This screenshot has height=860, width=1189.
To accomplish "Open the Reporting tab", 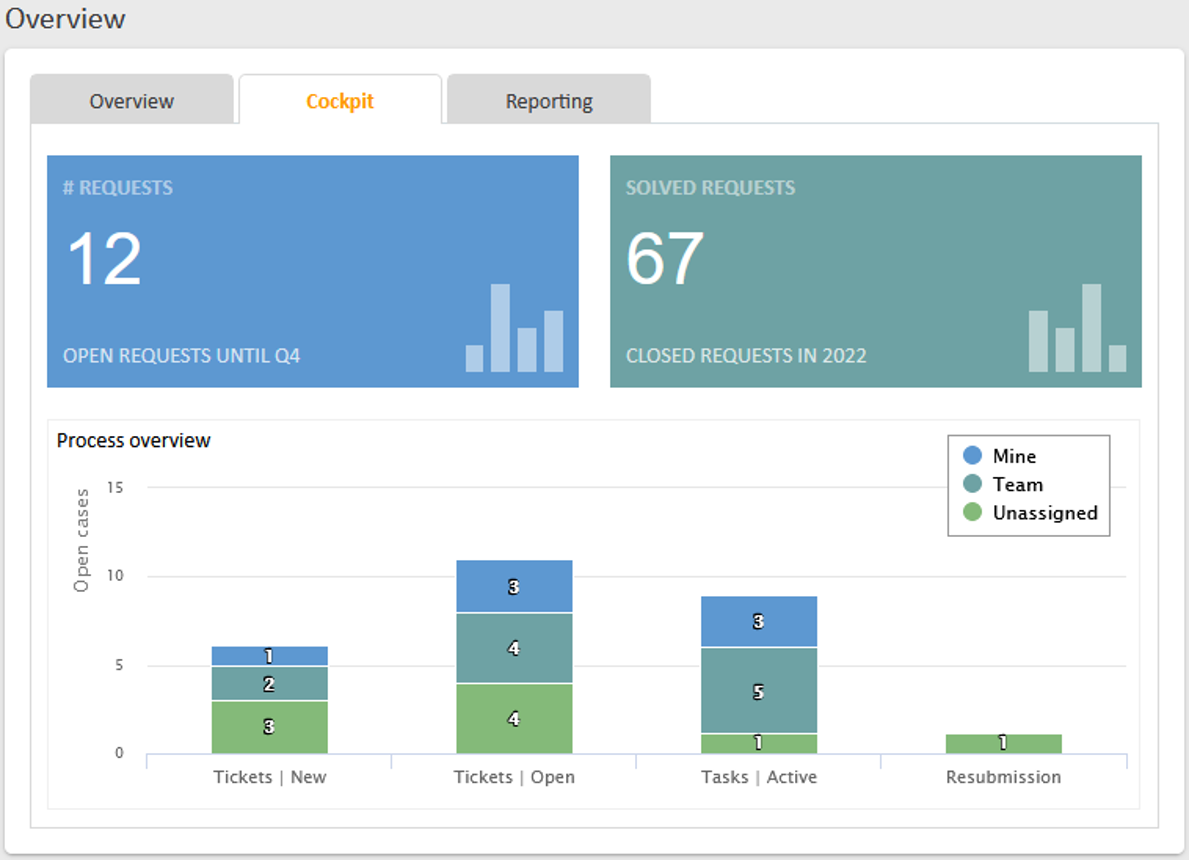I will tap(548, 101).
